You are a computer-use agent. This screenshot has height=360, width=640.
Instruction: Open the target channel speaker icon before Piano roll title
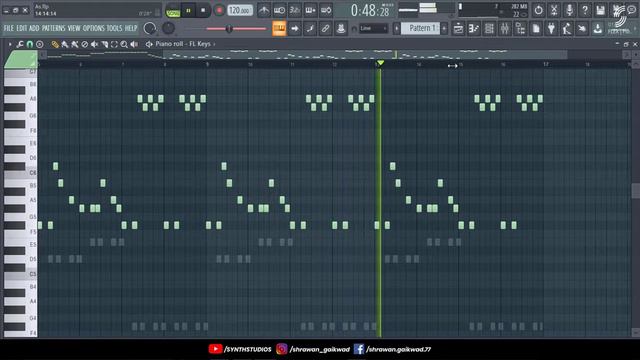[x=149, y=44]
